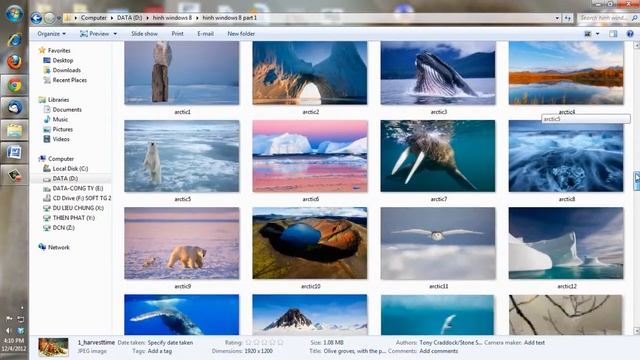This screenshot has width=640, height=360.
Task: Open Desktop under Favorites
Action: pyautogui.click(x=63, y=60)
